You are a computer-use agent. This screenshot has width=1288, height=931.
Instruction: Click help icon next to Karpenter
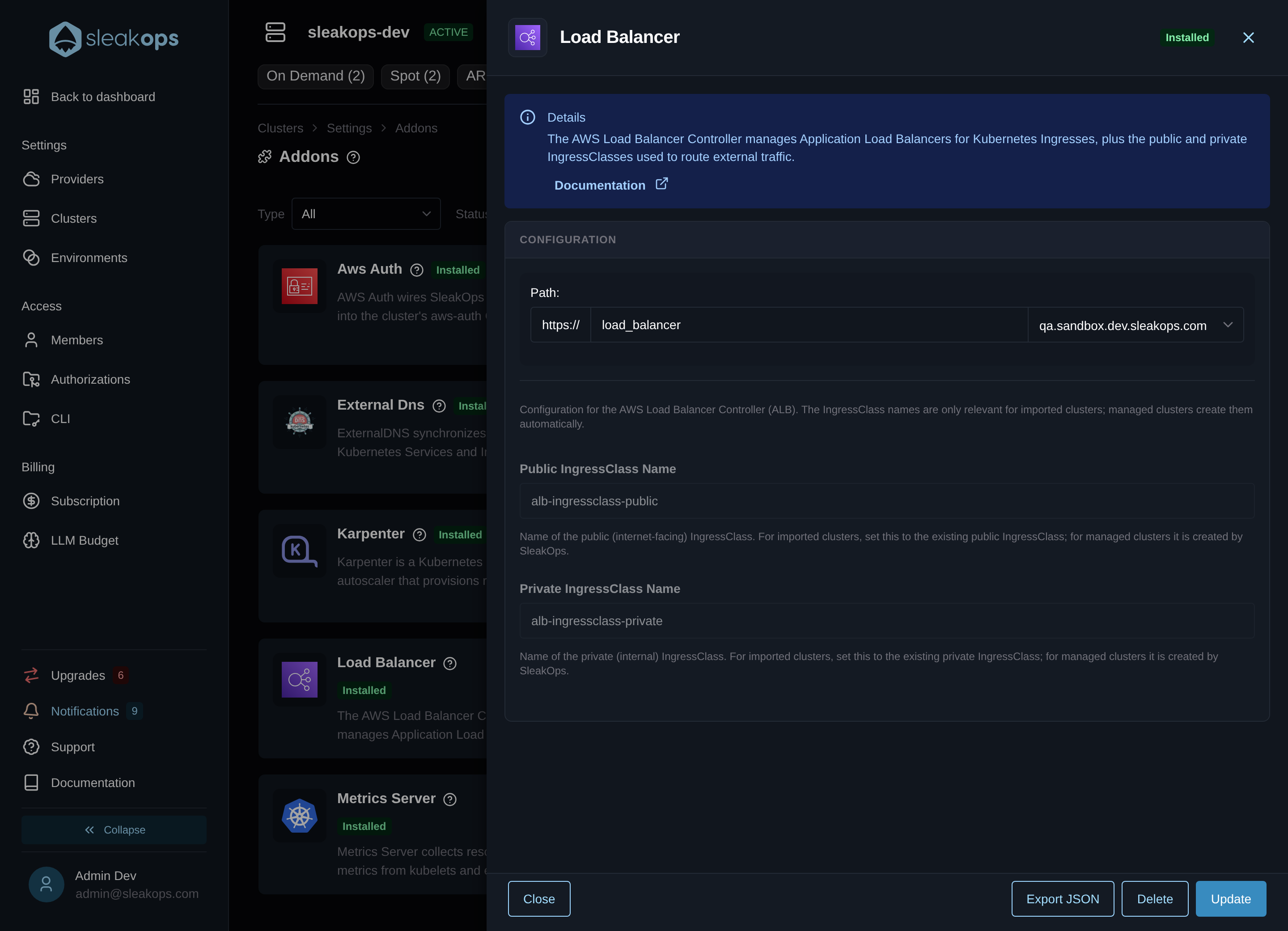click(419, 535)
